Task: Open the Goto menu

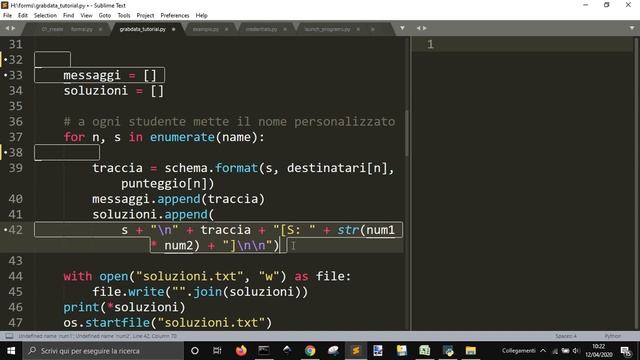Action: [x=104, y=16]
